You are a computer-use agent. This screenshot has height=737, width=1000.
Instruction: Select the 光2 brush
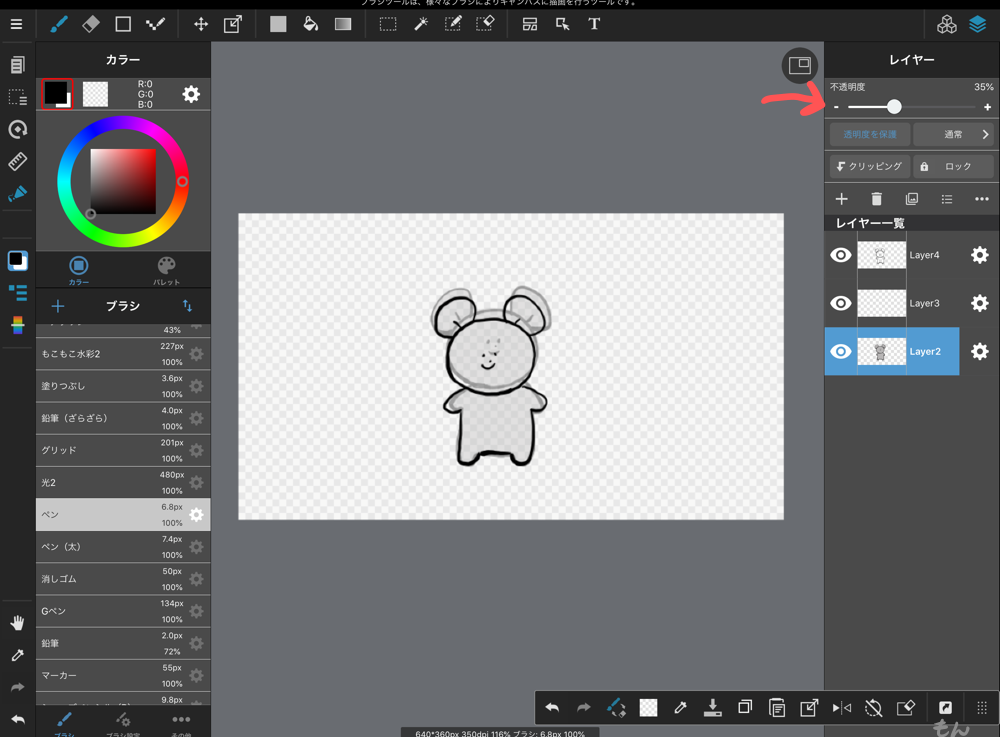(123, 483)
